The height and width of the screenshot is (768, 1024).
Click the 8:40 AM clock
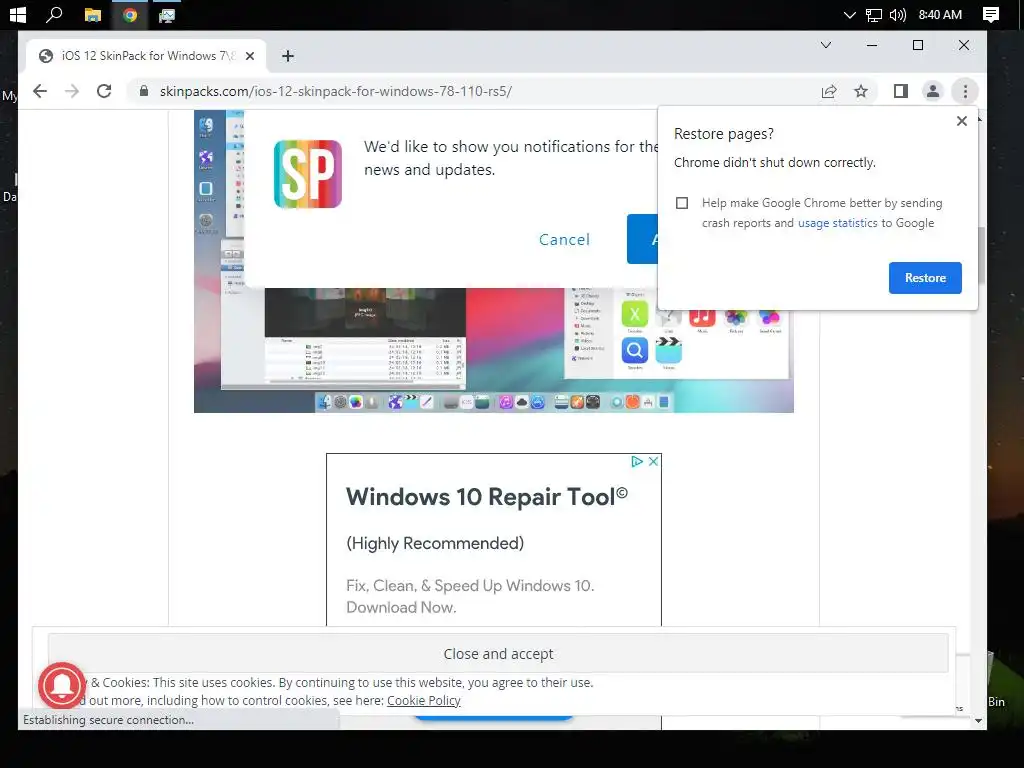[x=940, y=15]
